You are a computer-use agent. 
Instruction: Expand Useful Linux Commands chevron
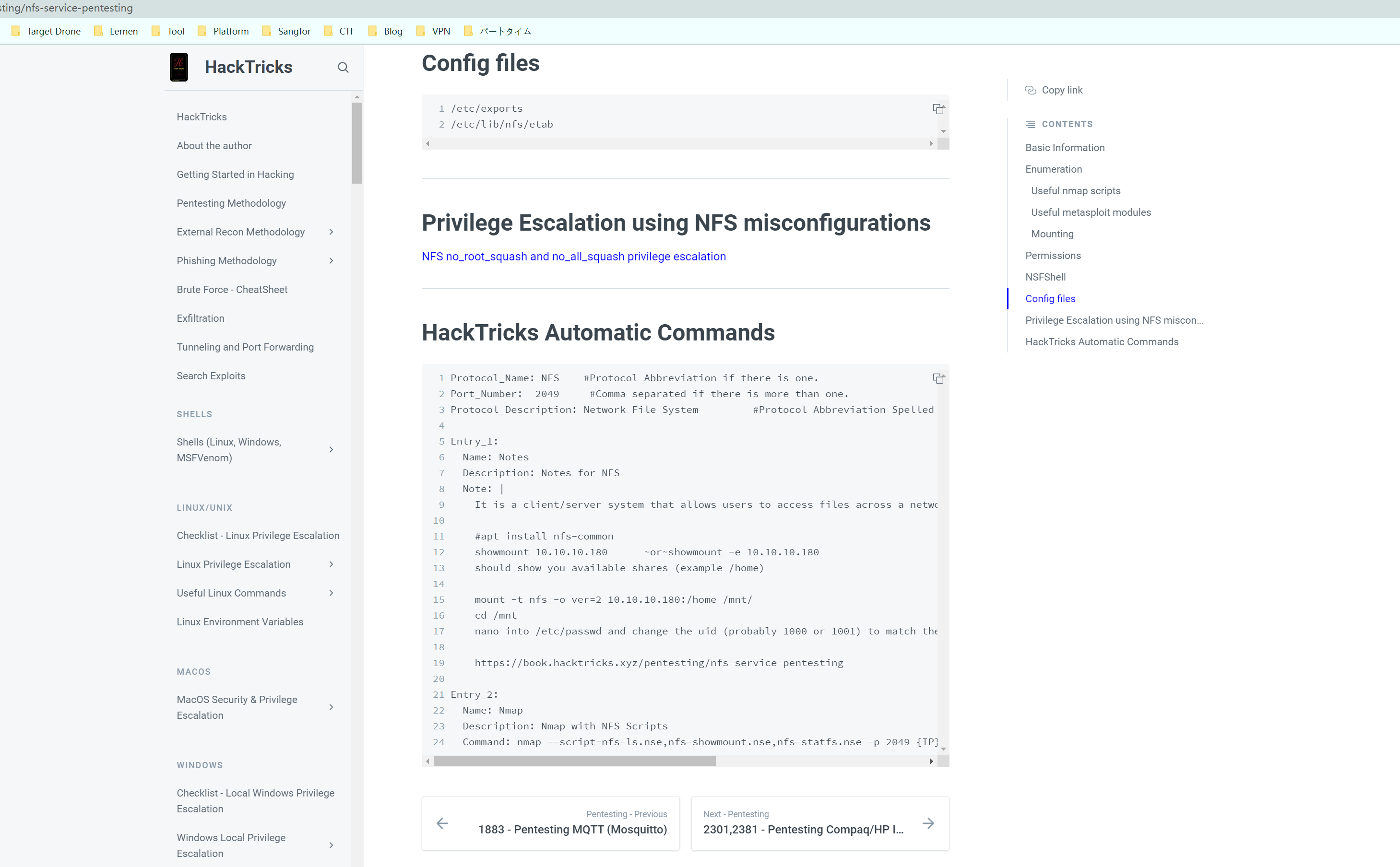click(331, 593)
